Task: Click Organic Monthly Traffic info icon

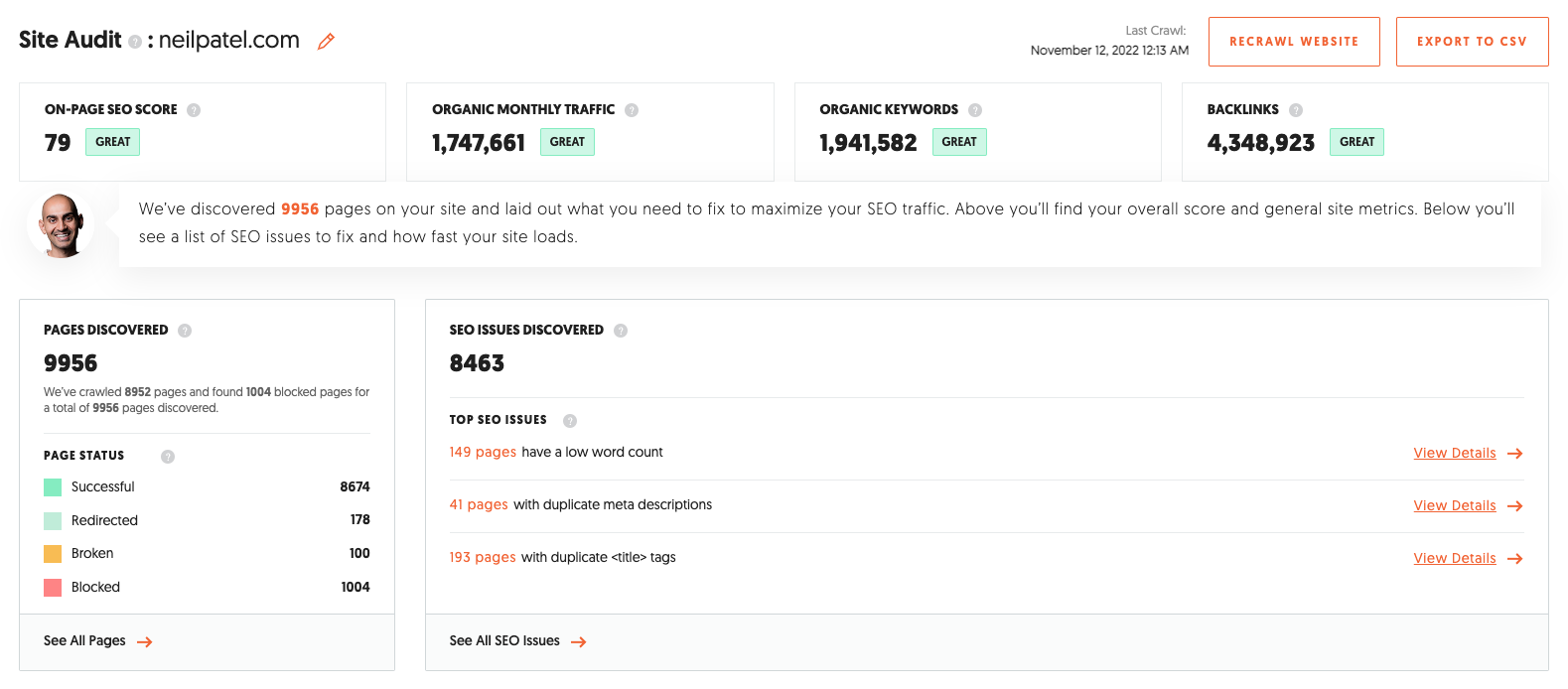Action: click(x=632, y=110)
